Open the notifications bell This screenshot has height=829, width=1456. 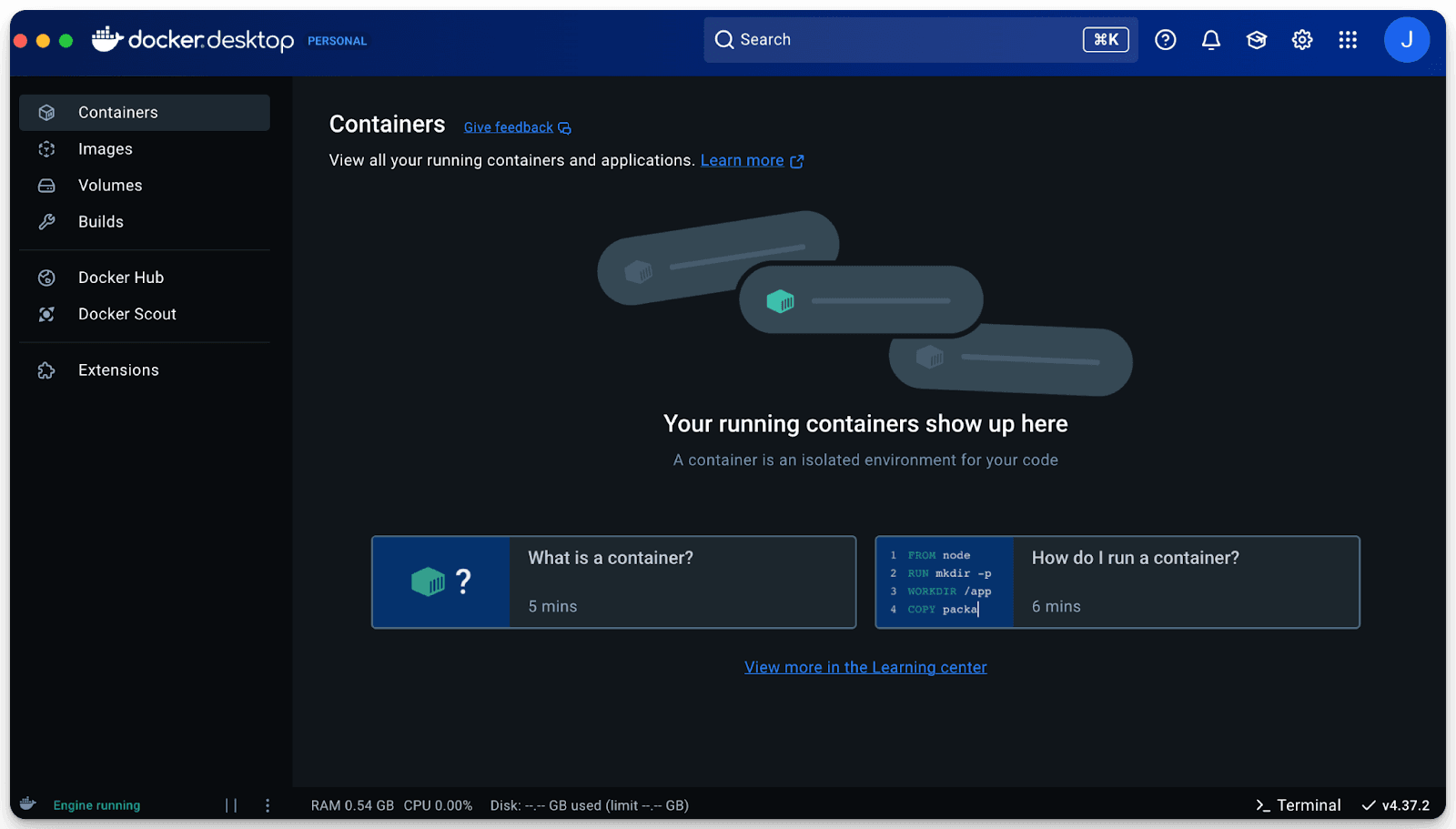[x=1210, y=39]
